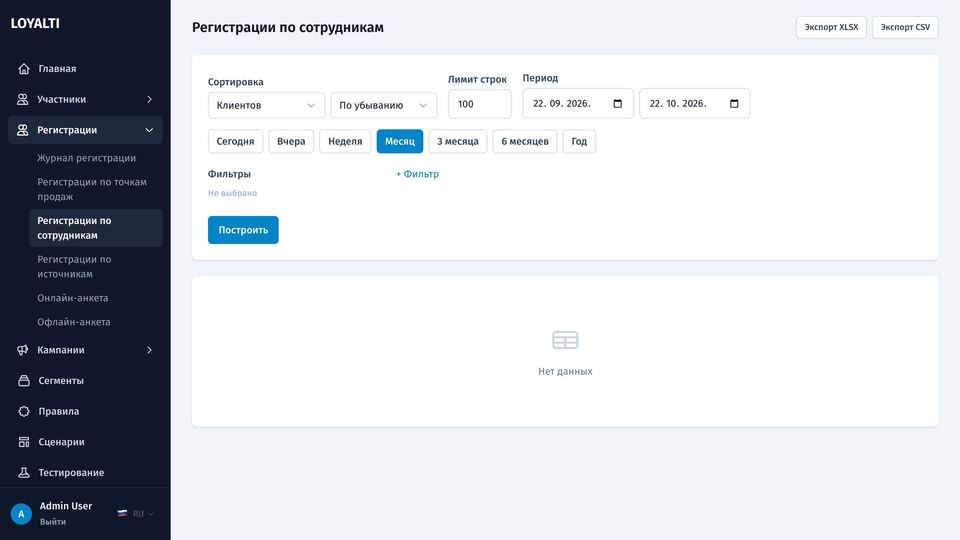The width and height of the screenshot is (960, 540).
Task: Set period to 3 месяца
Action: pyautogui.click(x=458, y=141)
